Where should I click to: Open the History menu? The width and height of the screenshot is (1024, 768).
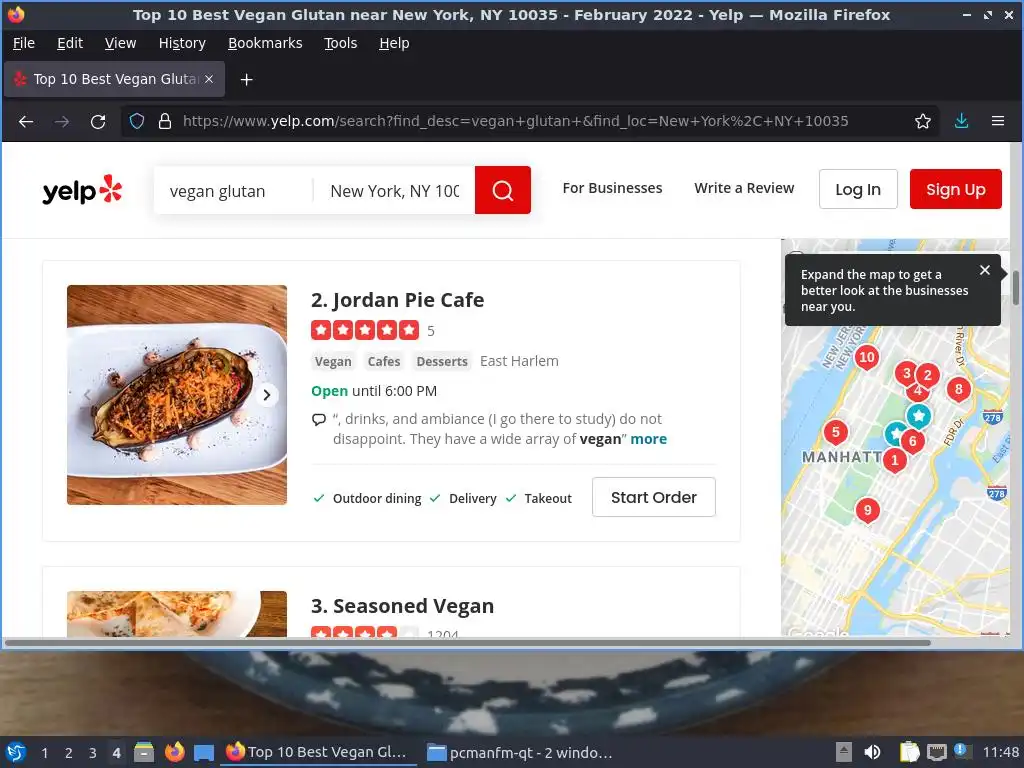coord(182,43)
